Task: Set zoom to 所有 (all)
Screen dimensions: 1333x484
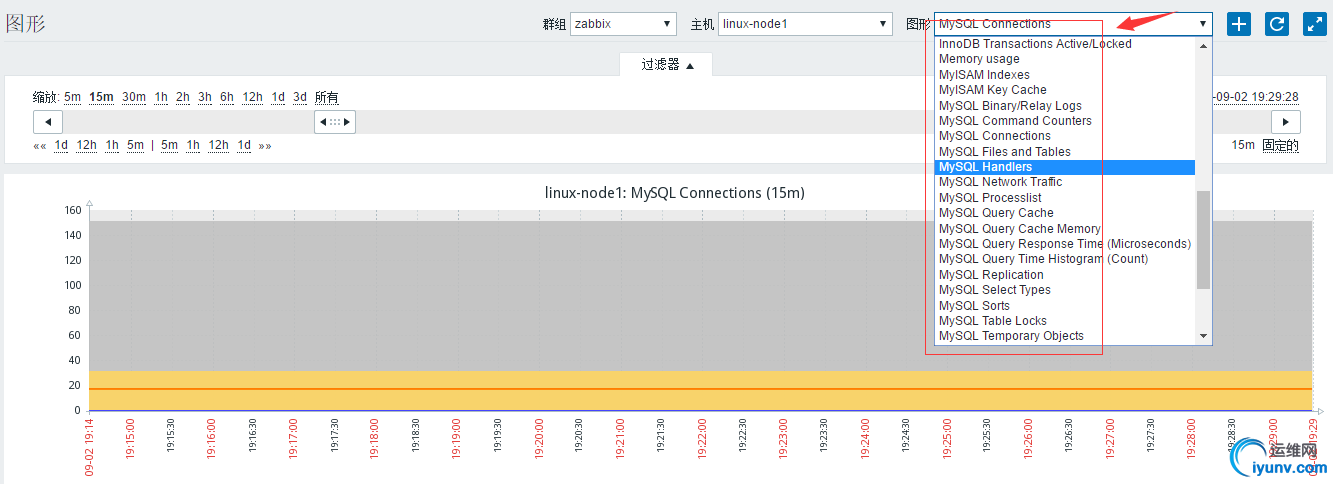Action: [x=326, y=97]
